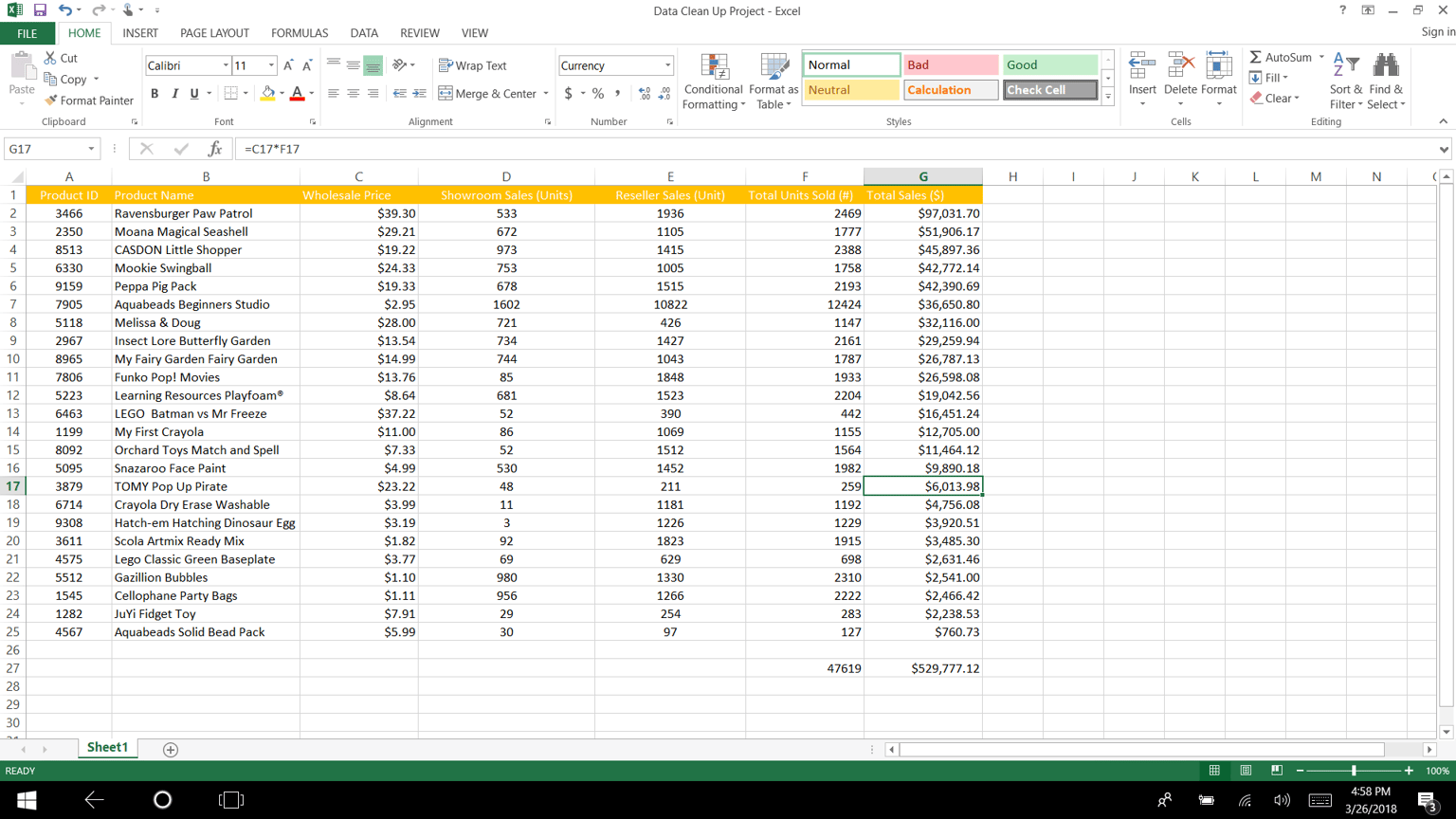Adjust the zoom slider handle

click(x=1354, y=772)
